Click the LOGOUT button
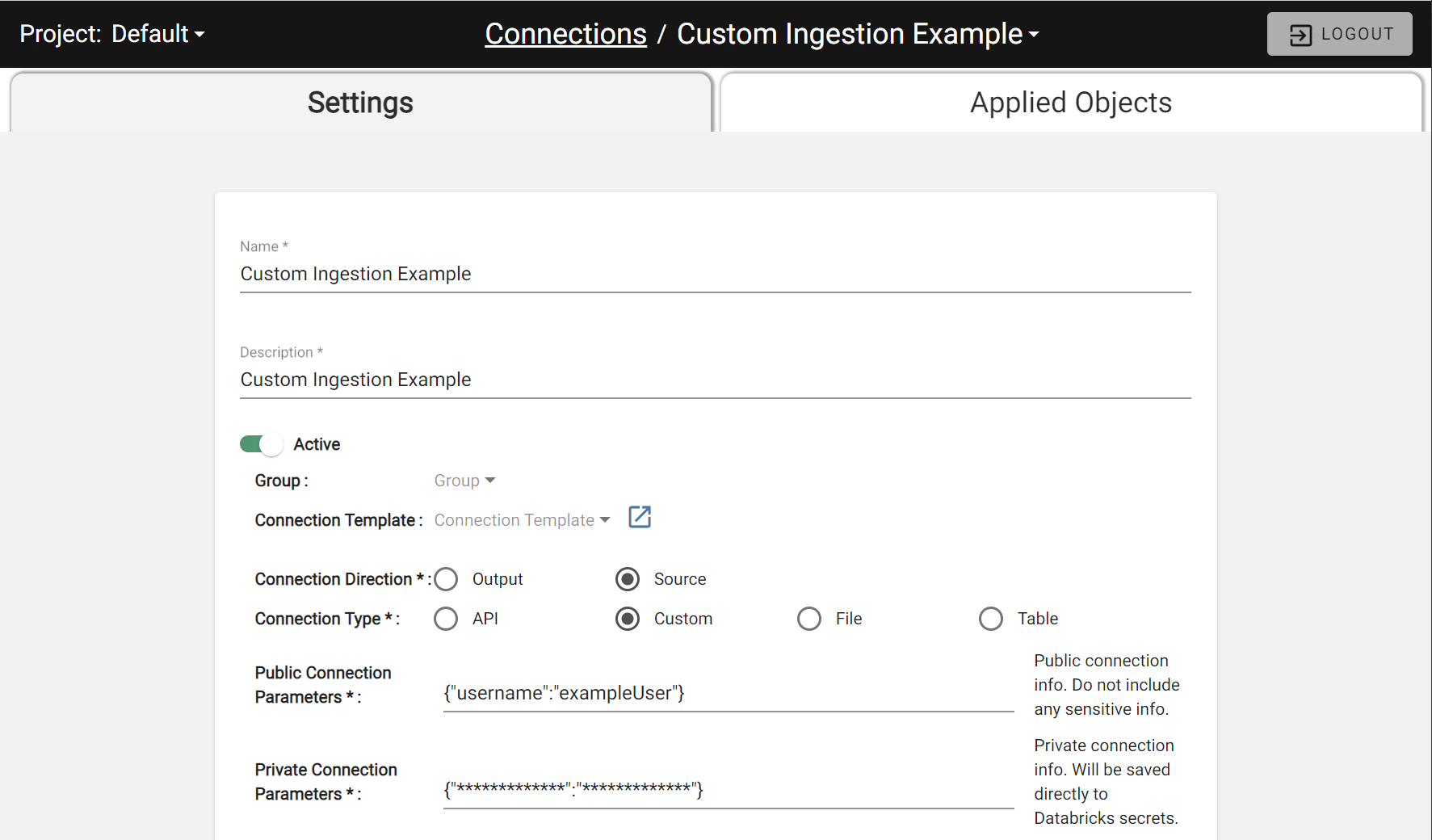1432x840 pixels. 1339,34
